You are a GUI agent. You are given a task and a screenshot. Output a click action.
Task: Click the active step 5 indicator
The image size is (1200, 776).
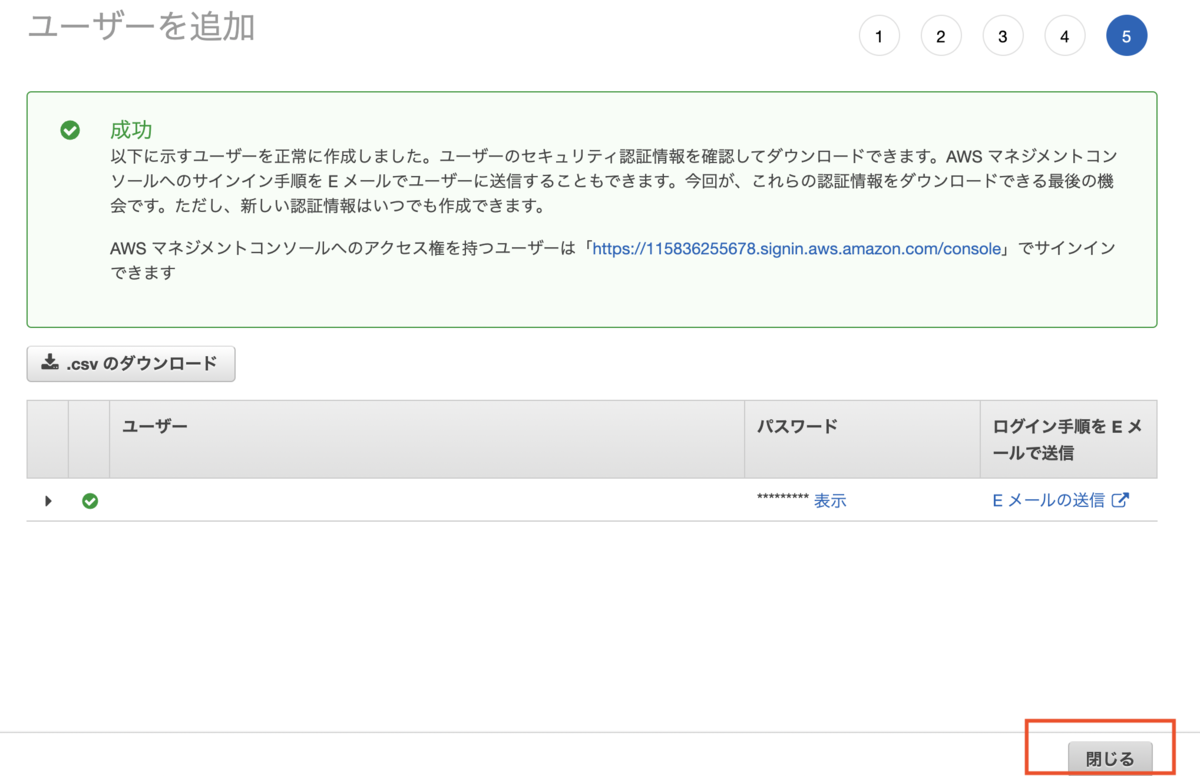tap(1127, 36)
